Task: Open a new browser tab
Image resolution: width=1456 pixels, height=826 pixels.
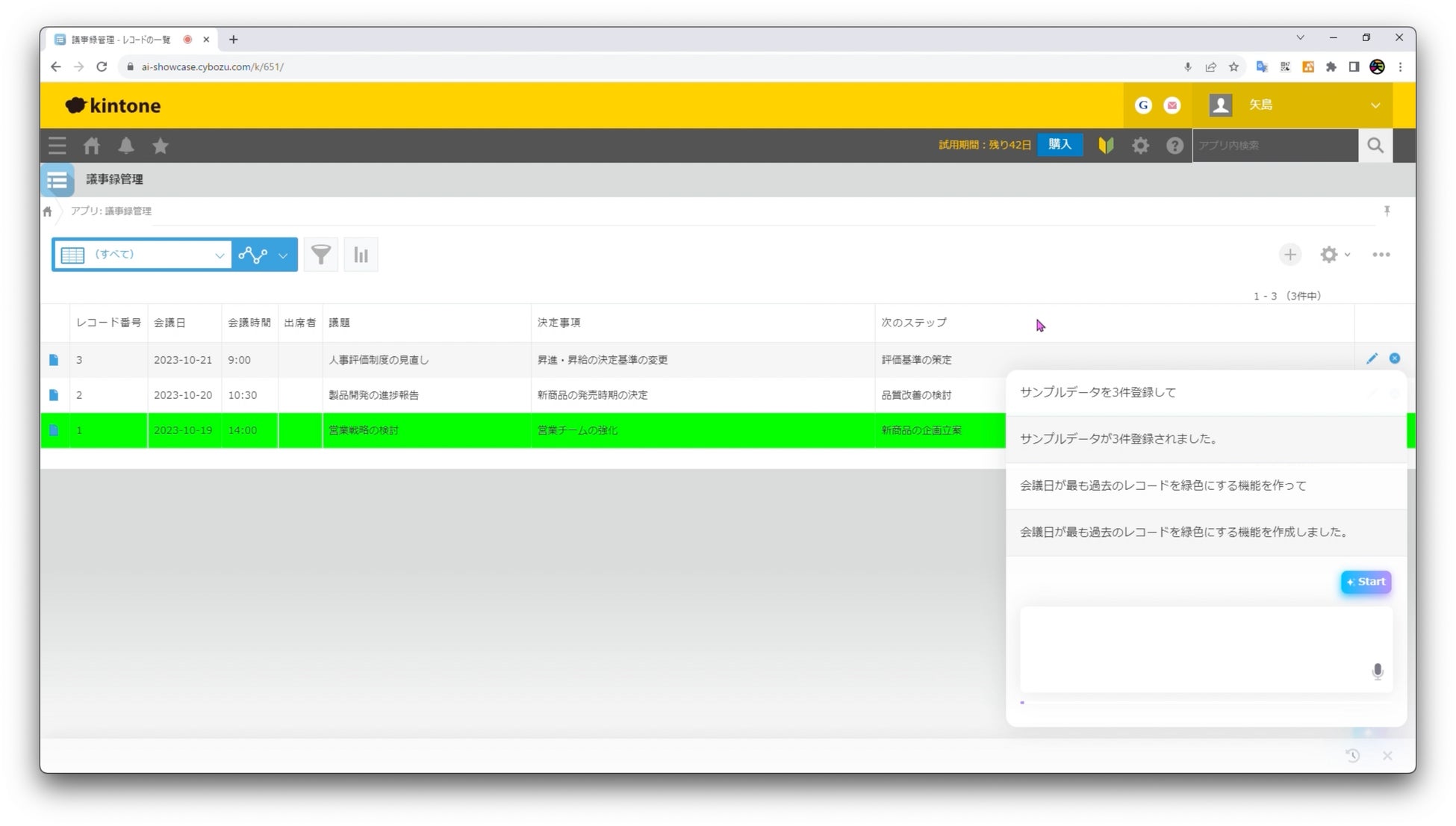Action: 233,40
